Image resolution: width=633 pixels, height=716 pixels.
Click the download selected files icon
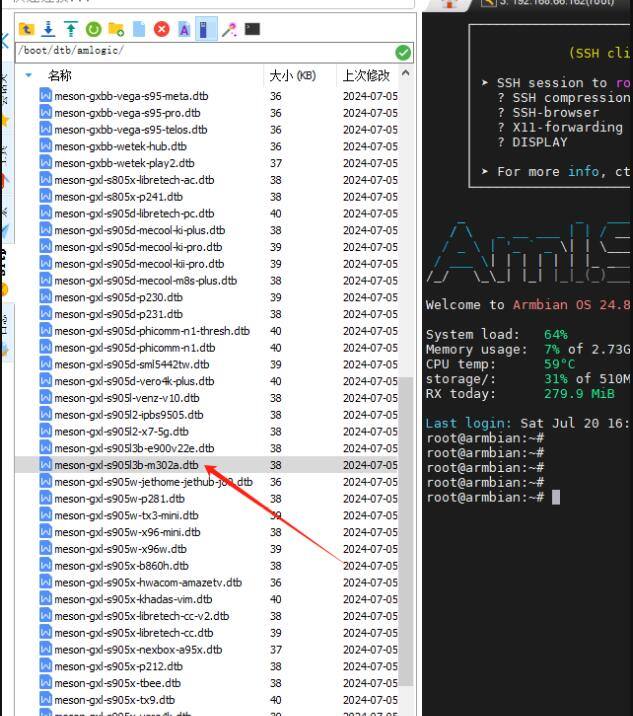pyautogui.click(x=48, y=30)
